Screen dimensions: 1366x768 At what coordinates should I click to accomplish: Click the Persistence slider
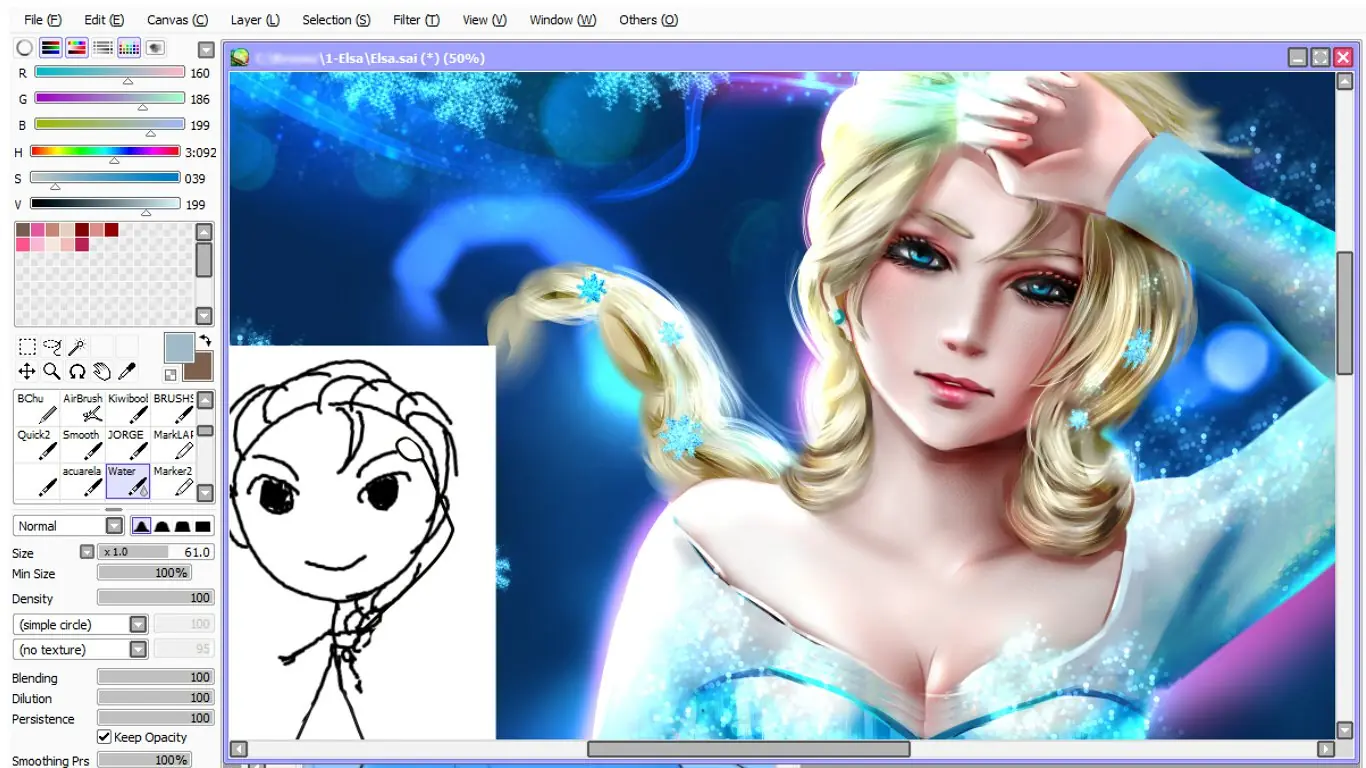155,718
